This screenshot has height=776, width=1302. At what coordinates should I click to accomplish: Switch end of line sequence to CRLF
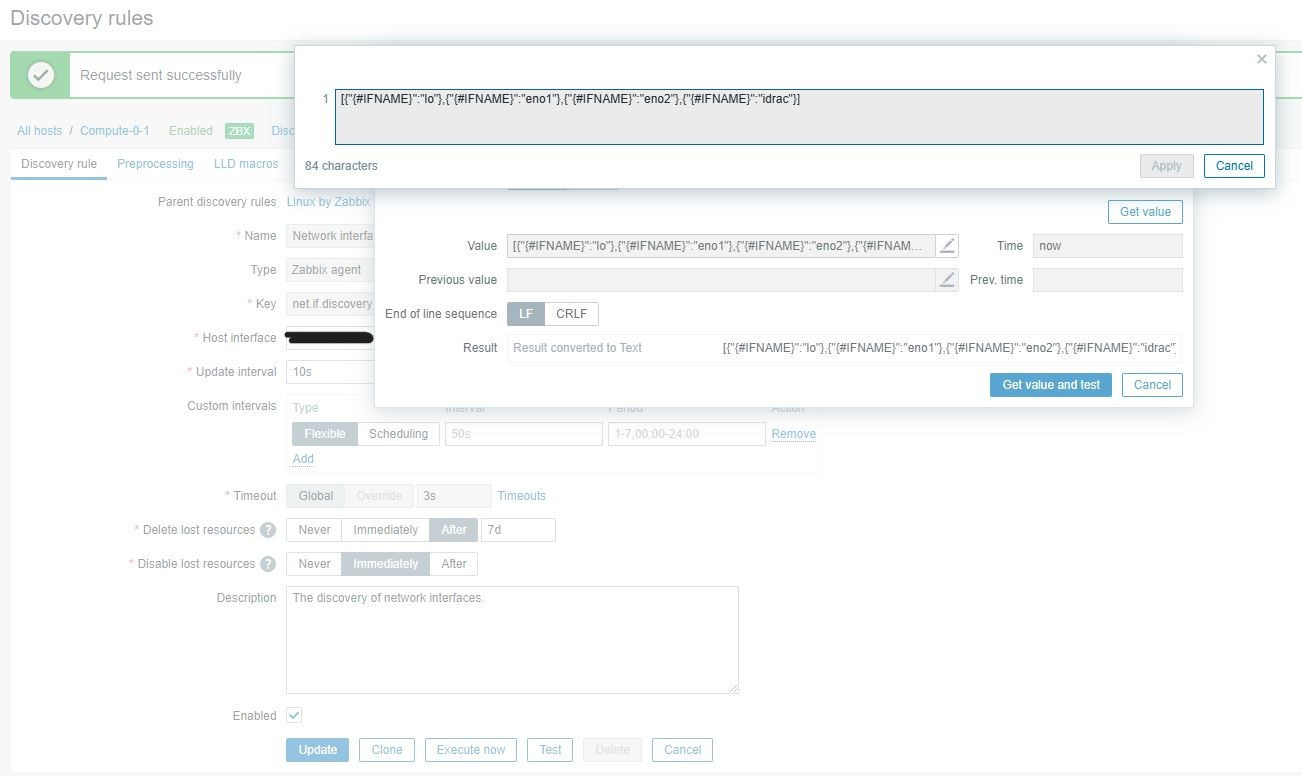click(x=571, y=313)
